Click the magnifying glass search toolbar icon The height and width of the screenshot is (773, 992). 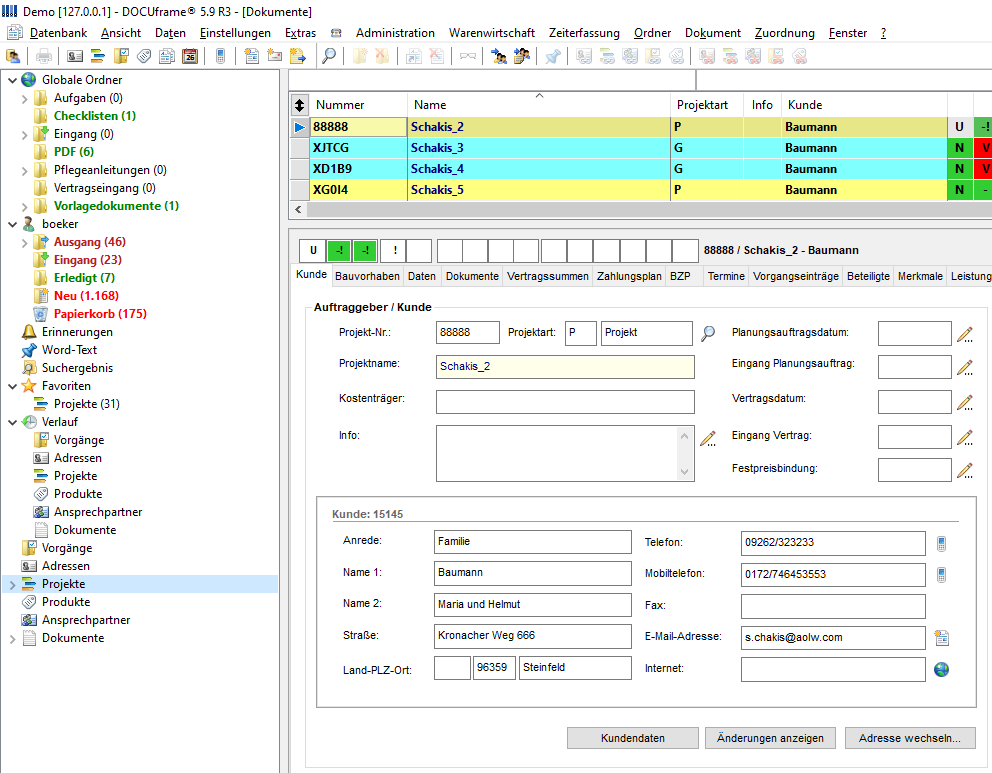pos(329,56)
